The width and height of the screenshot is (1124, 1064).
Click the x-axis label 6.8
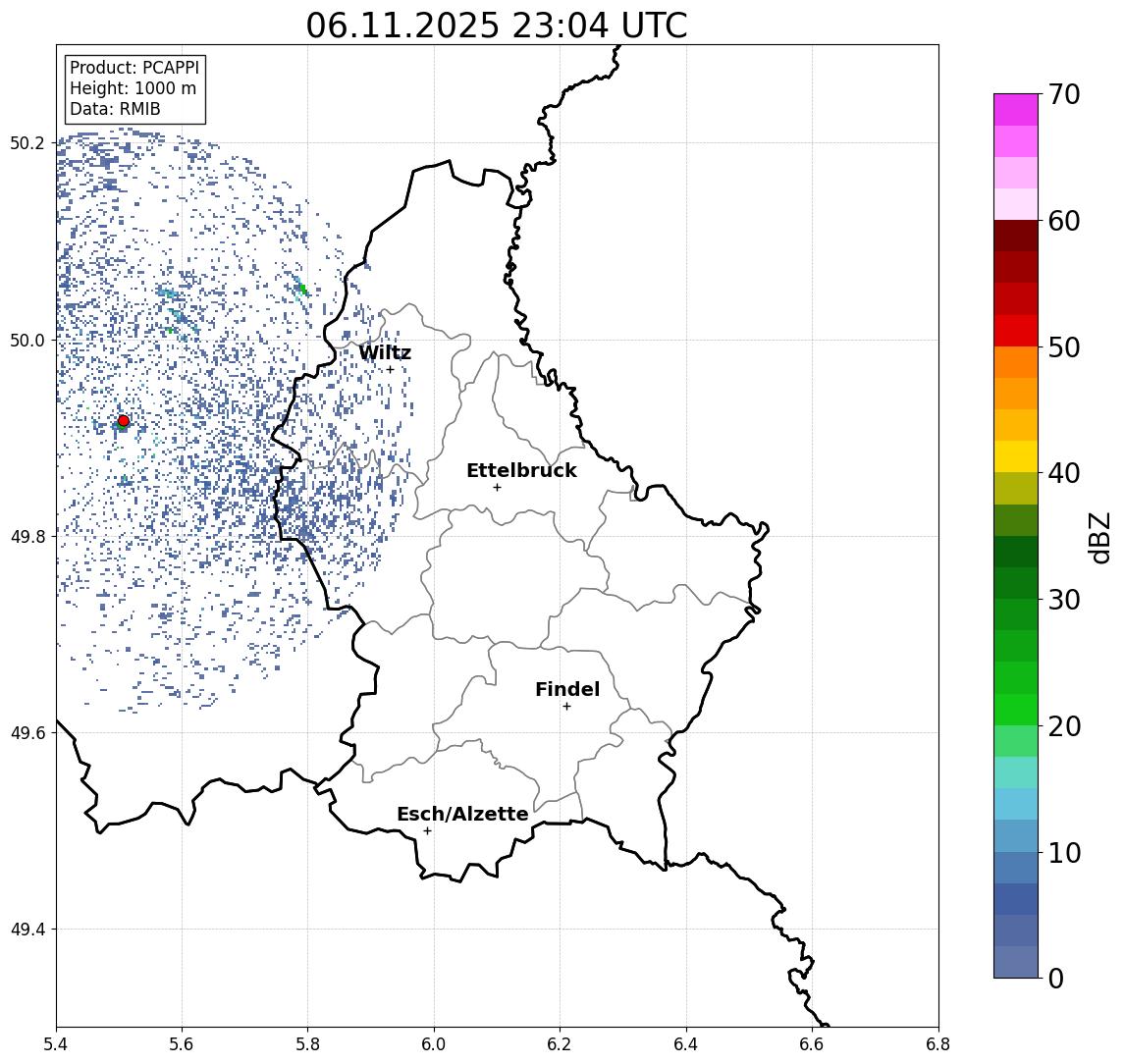938,1044
